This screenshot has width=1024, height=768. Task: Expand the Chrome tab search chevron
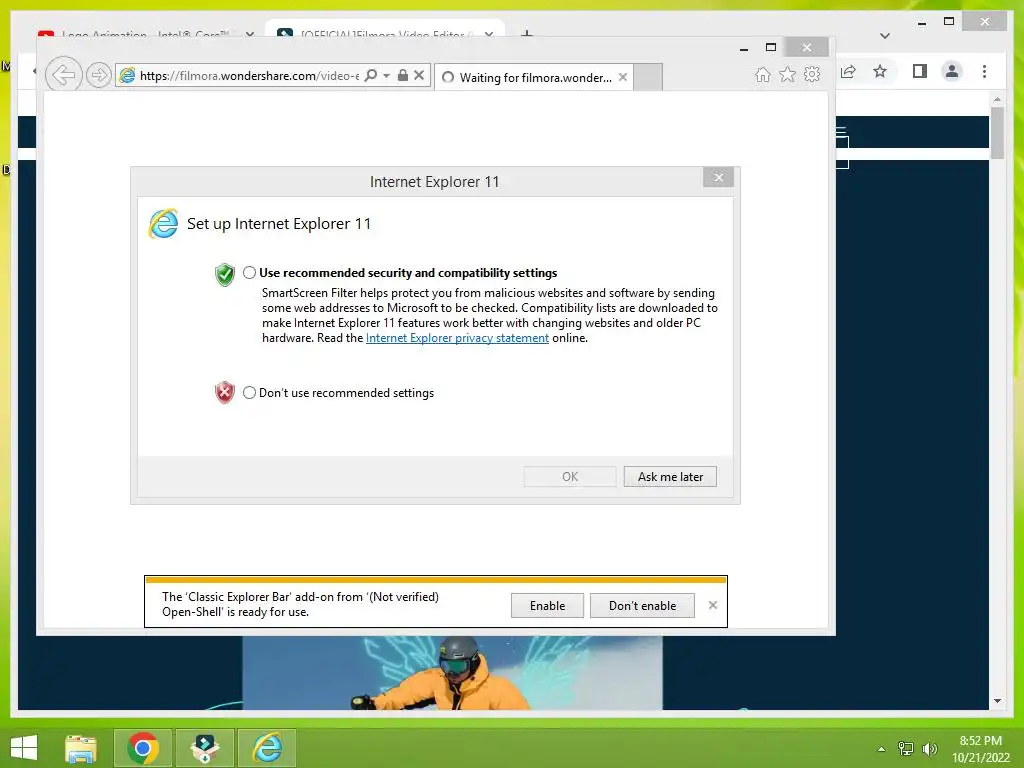(885, 36)
